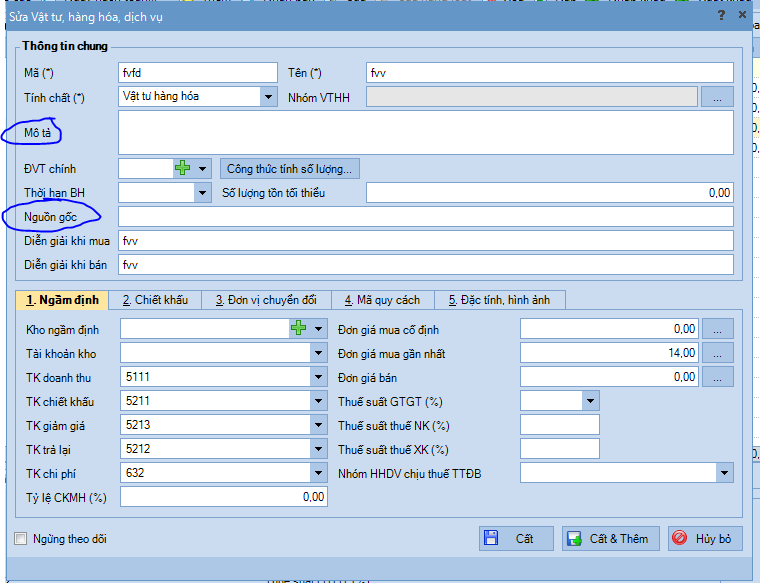
Task: Open the Thuế suất GTGT dropdown
Action: click(590, 401)
